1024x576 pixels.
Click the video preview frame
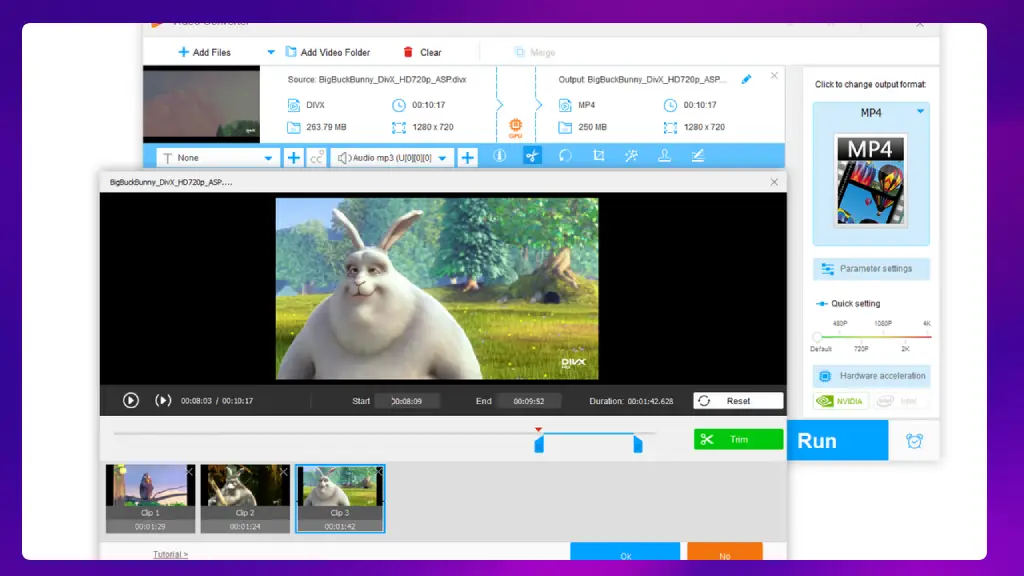(437, 289)
